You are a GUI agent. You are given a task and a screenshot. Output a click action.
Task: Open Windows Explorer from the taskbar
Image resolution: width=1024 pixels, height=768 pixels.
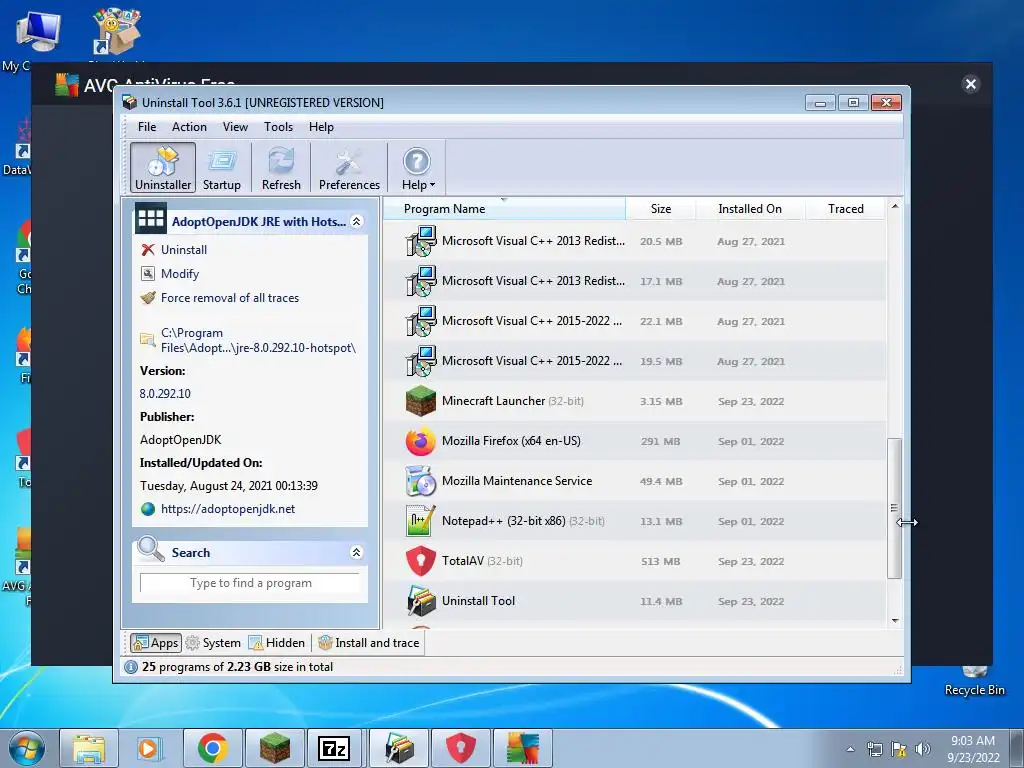pyautogui.click(x=89, y=749)
